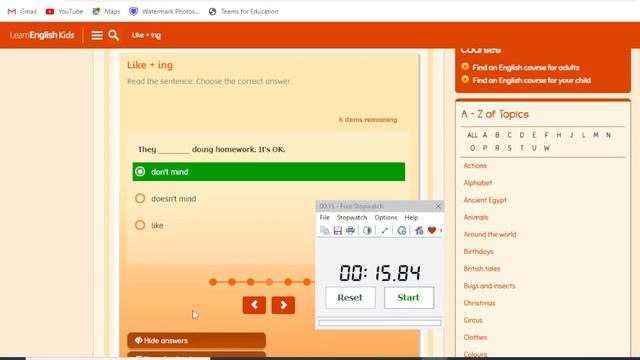Click the stopwatch contrast half-circle icon

click(x=367, y=231)
